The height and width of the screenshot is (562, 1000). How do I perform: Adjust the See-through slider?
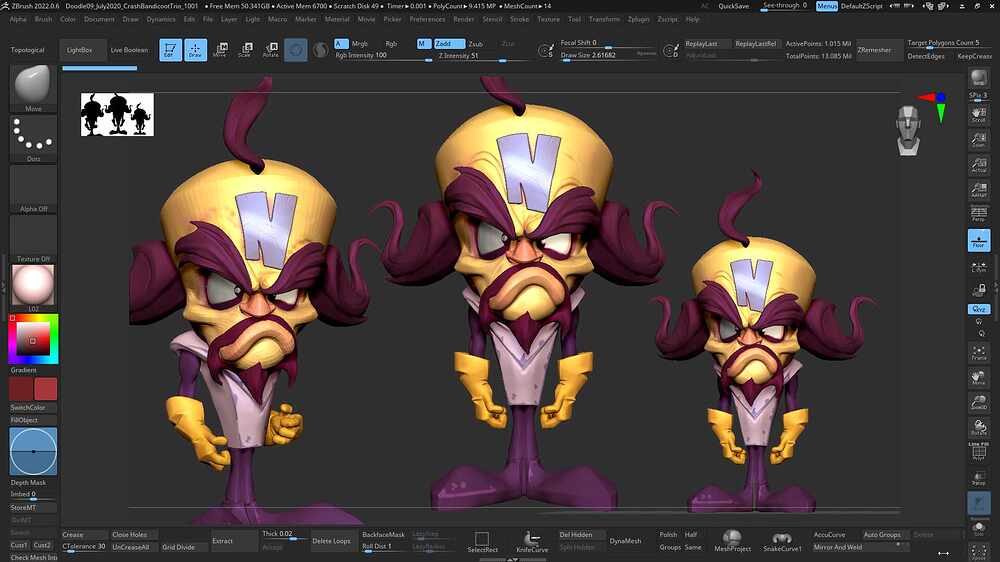pos(785,6)
